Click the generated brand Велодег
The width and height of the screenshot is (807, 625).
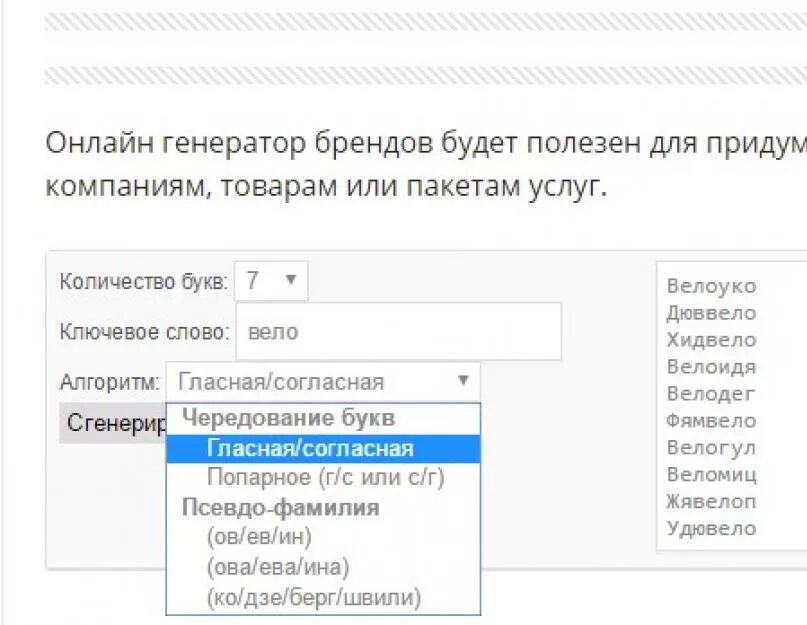[x=710, y=394]
